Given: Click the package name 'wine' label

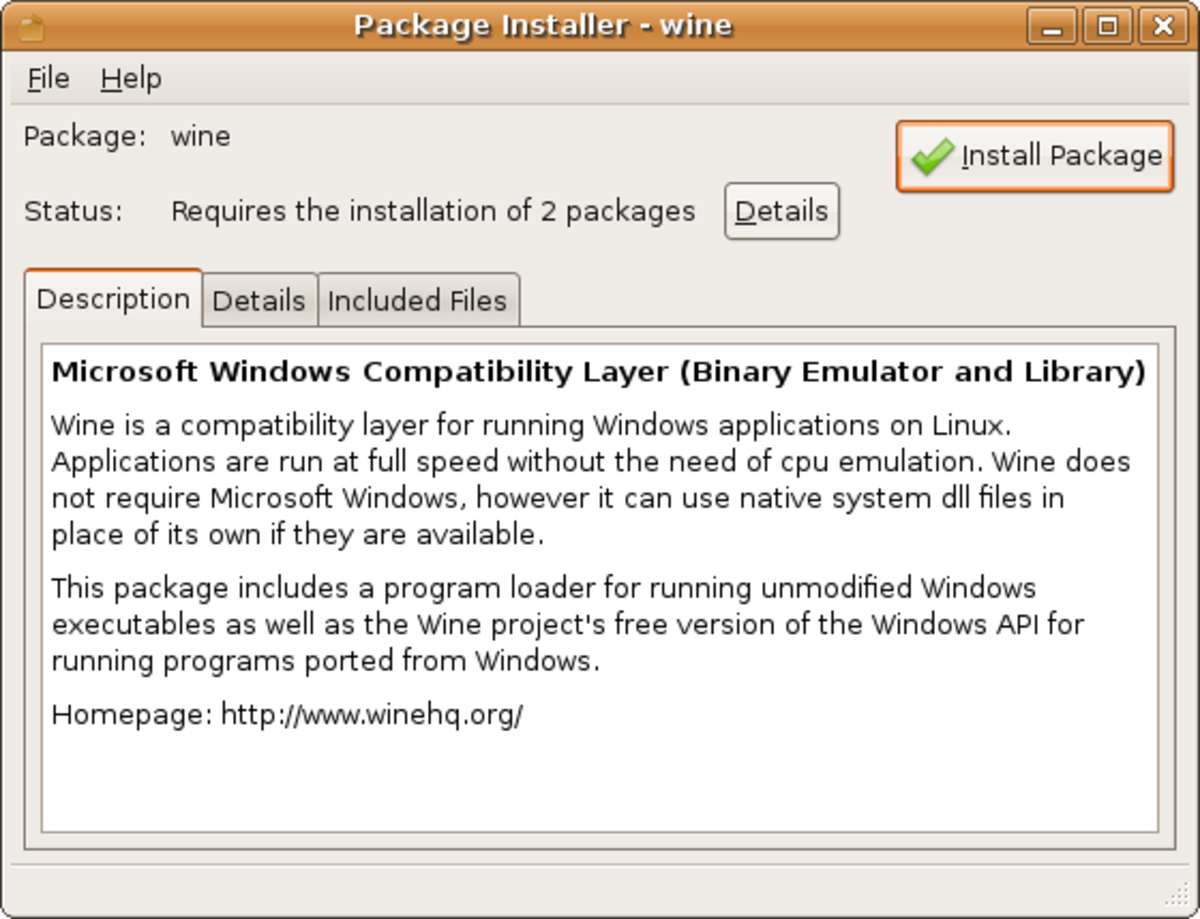Looking at the screenshot, I should 200,136.
